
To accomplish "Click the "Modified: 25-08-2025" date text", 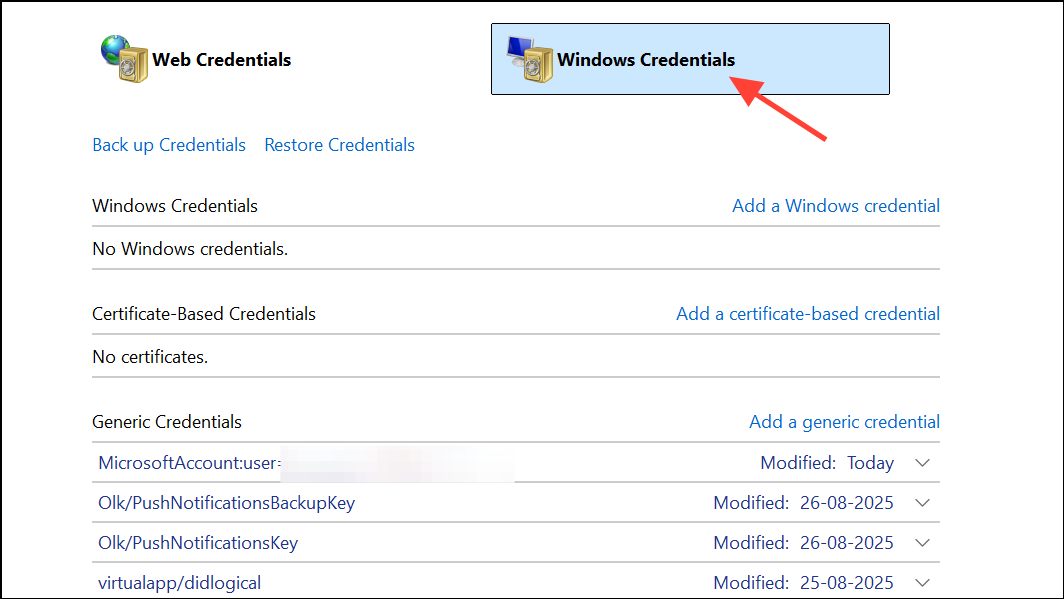I will 803,582.
